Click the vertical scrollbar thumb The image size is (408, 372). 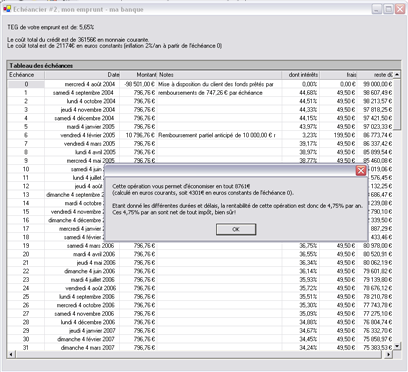tap(397, 104)
